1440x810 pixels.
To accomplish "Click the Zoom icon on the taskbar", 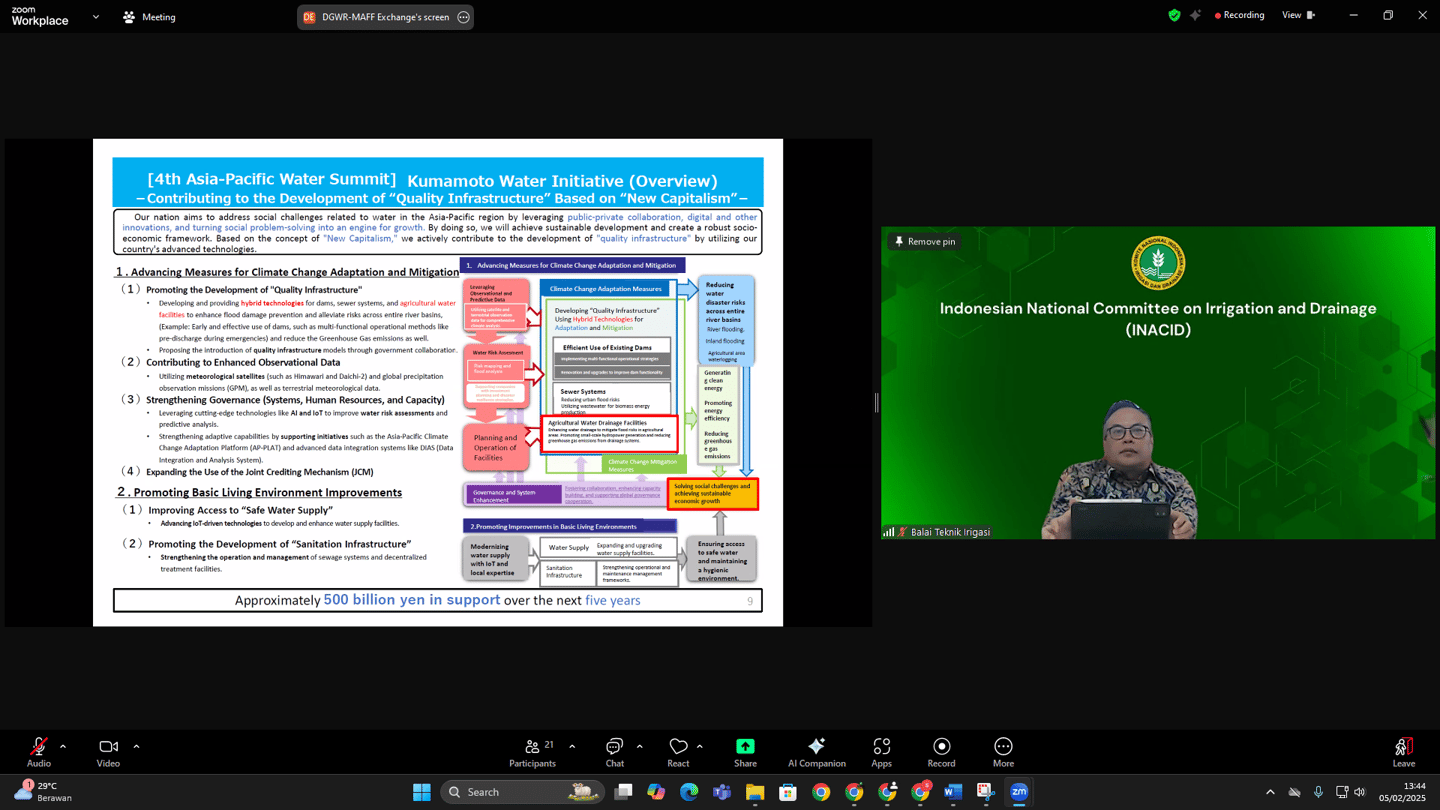I will click(1019, 792).
